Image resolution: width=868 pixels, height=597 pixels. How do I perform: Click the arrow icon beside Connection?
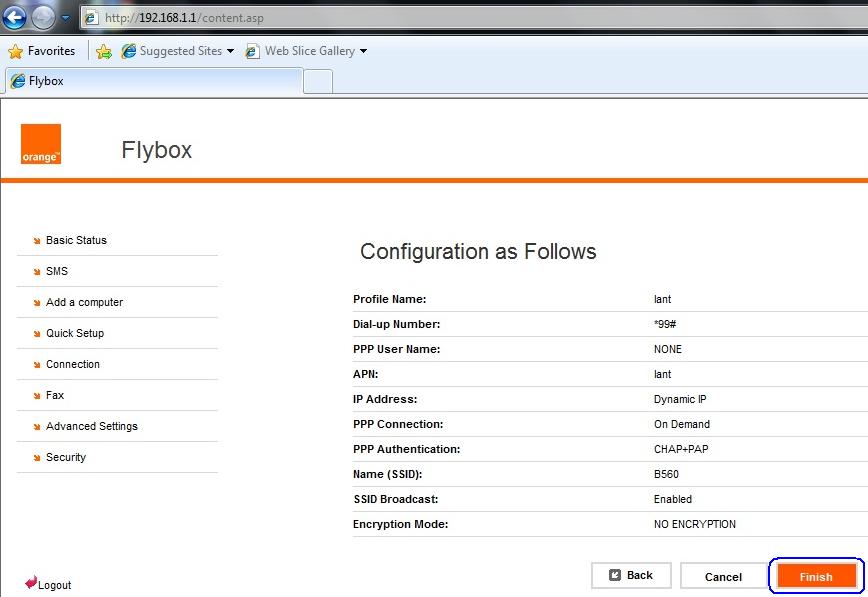click(x=37, y=364)
